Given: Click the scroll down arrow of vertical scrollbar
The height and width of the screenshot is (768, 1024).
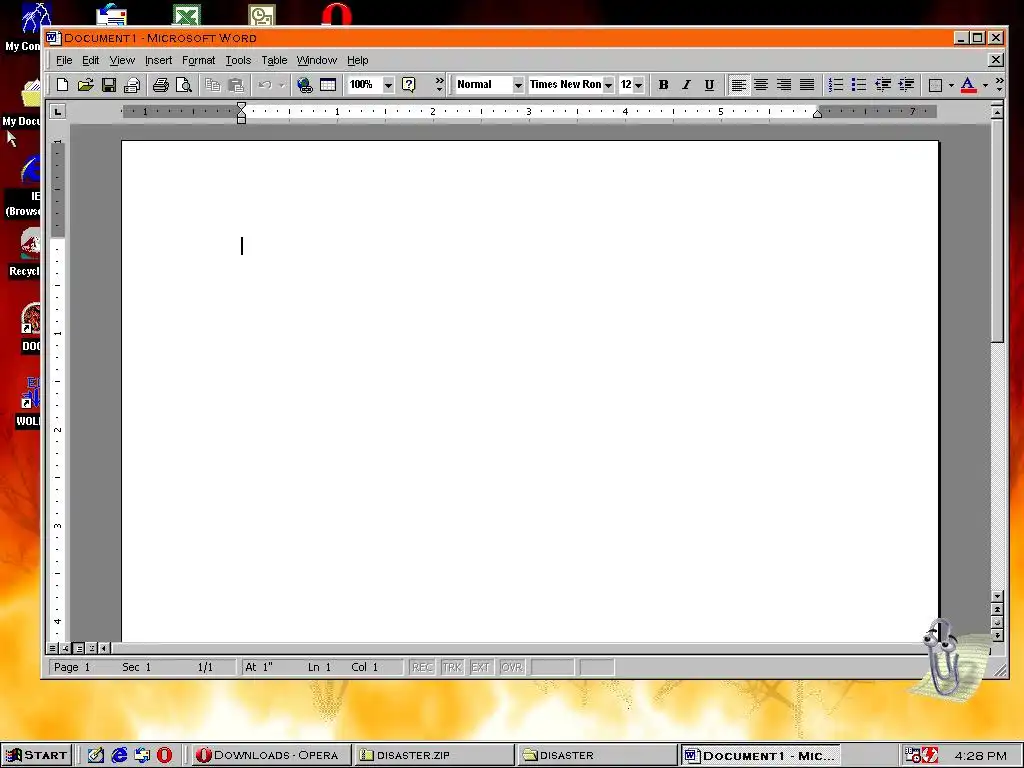Looking at the screenshot, I should click(997, 596).
